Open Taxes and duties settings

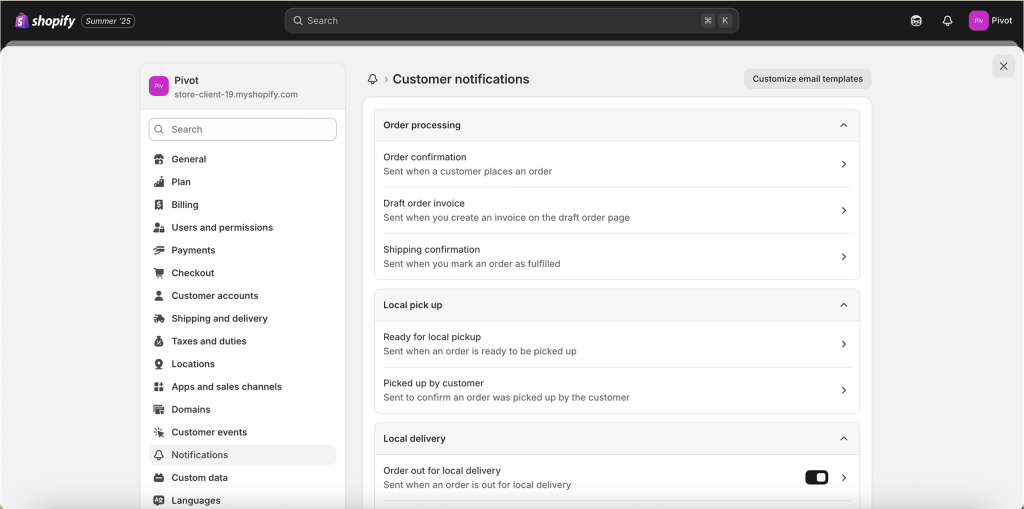(242, 341)
